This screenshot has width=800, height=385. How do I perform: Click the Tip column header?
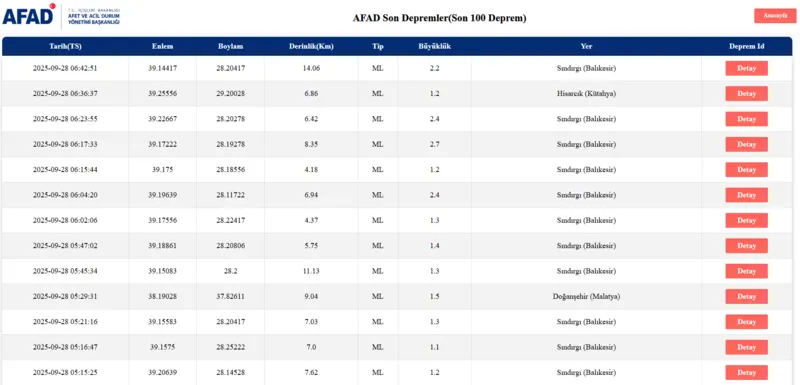(378, 46)
